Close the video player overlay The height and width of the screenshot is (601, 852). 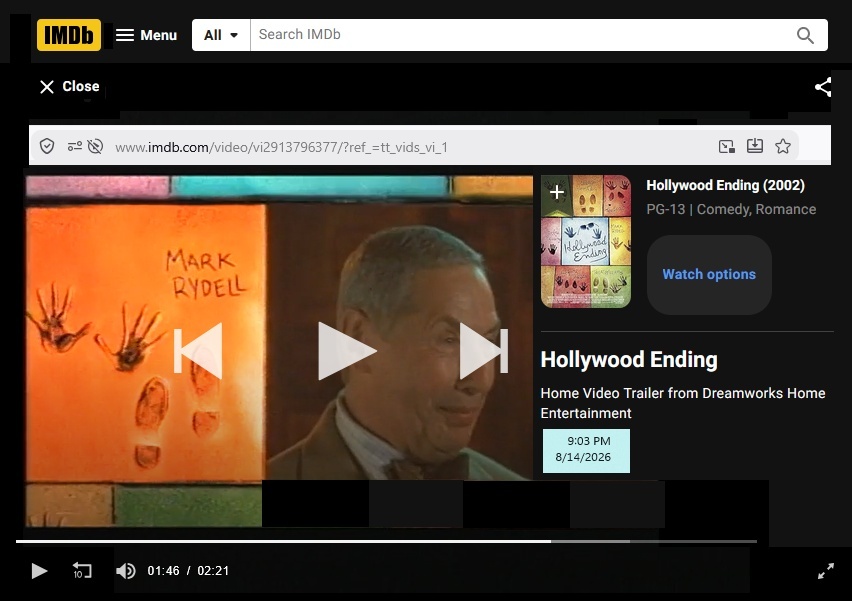click(x=70, y=86)
